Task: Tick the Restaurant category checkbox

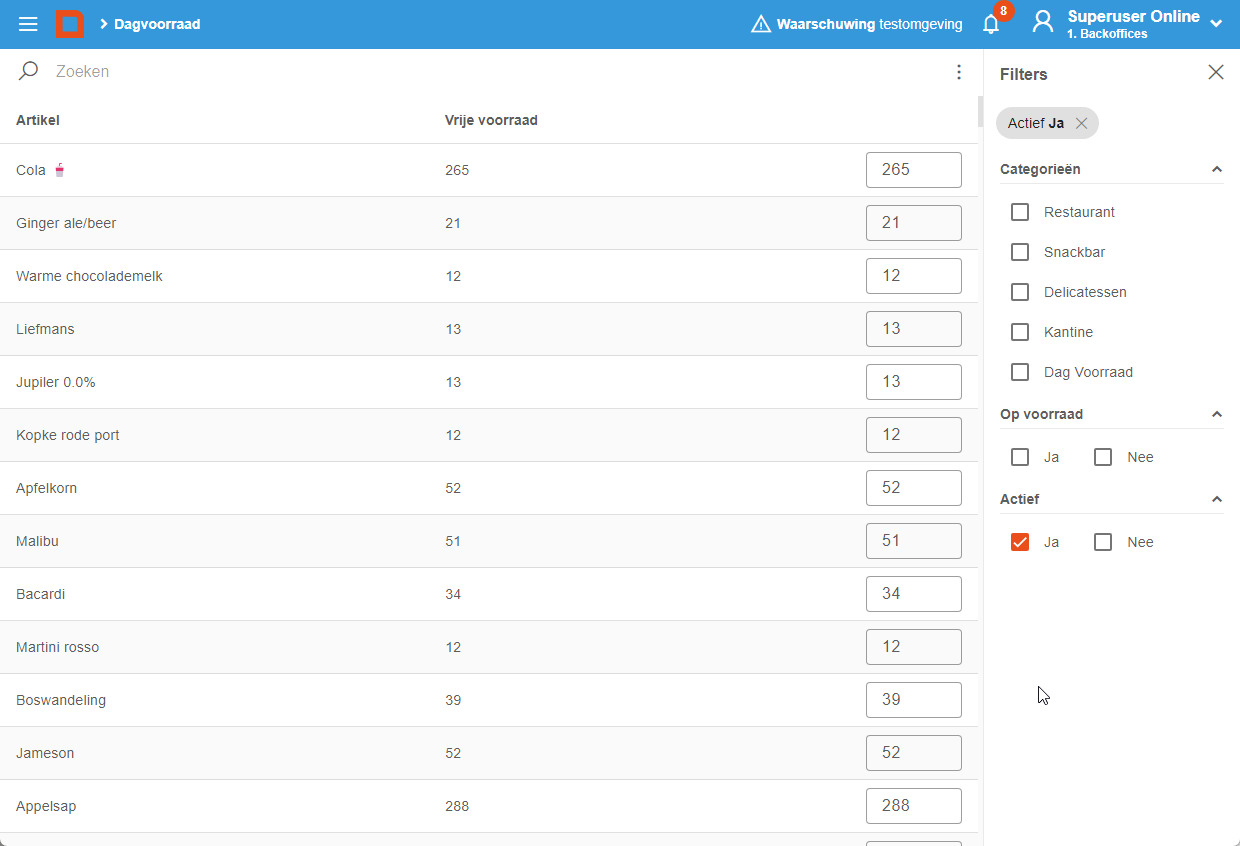Action: 1020,212
